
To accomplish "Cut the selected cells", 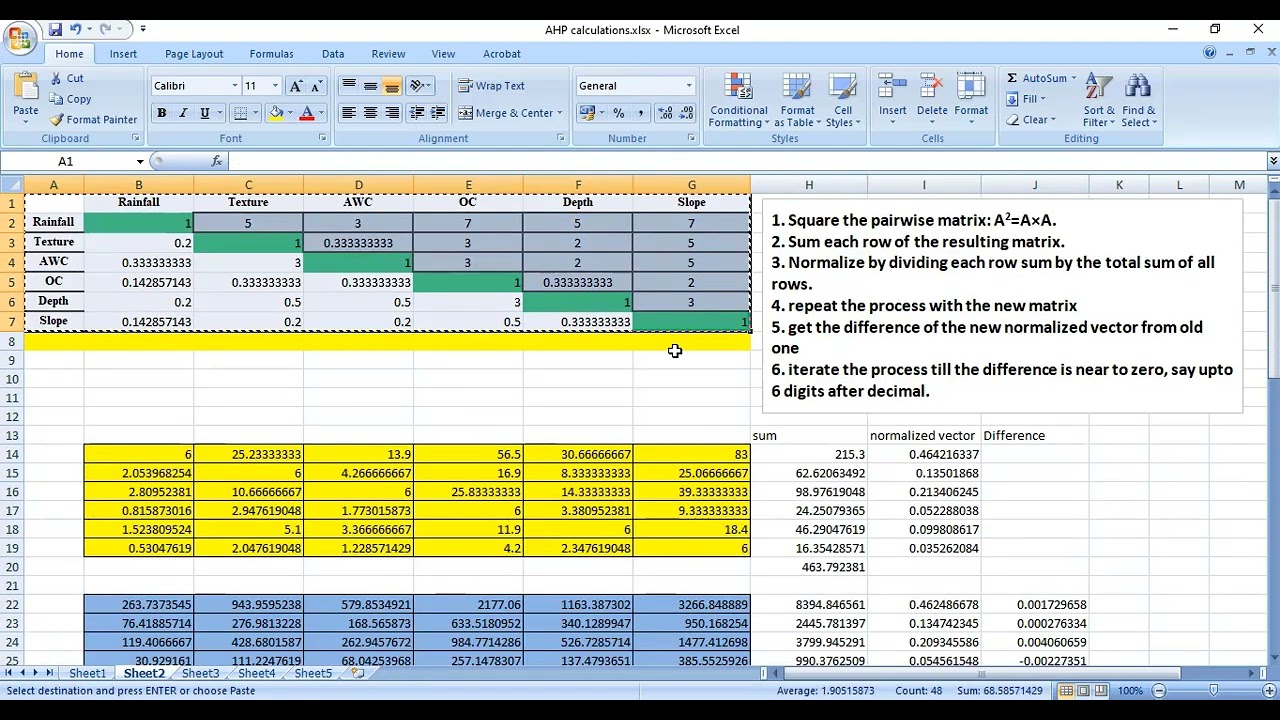I will [67, 78].
